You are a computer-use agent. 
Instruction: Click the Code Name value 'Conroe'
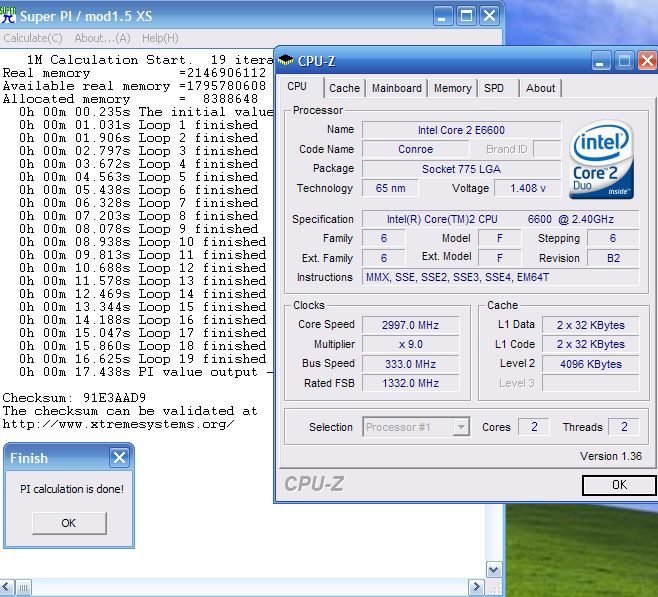[x=415, y=149]
